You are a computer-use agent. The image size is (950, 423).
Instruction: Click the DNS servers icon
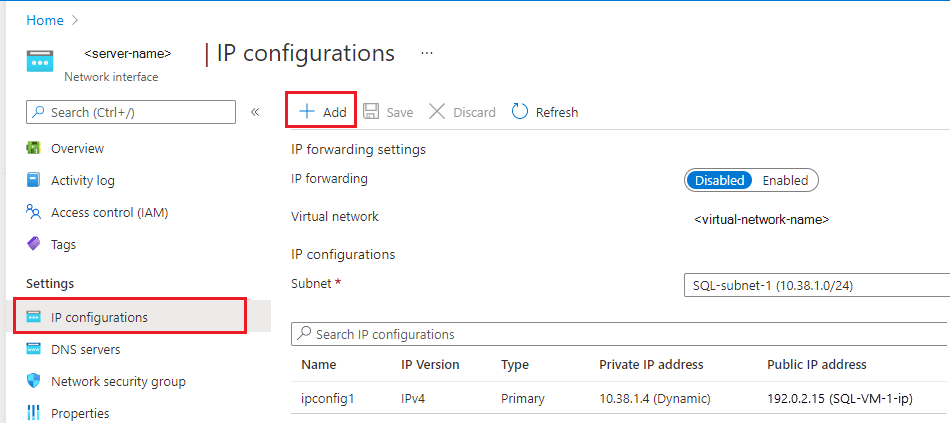tap(34, 349)
